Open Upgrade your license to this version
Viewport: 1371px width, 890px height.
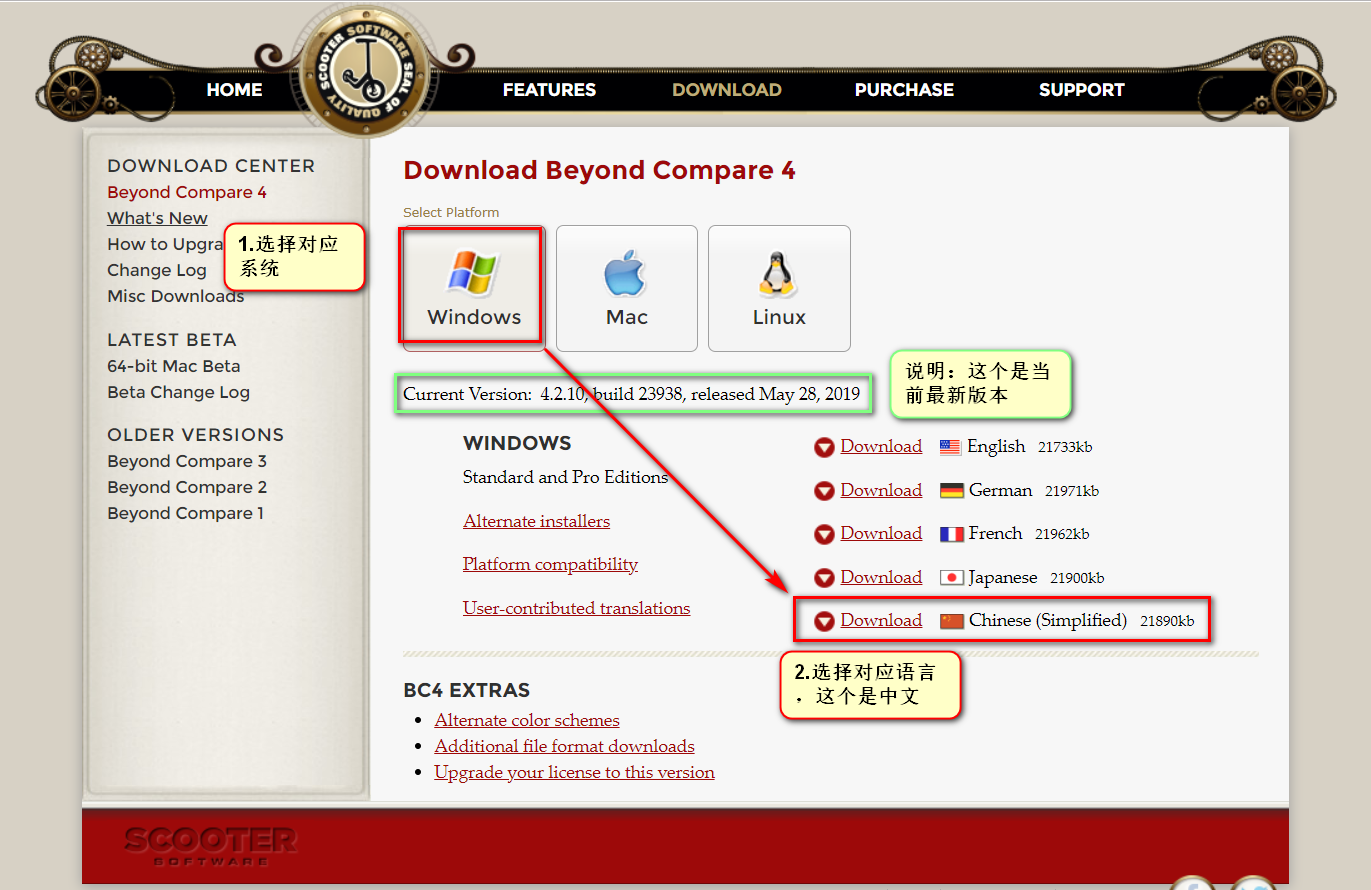point(574,772)
